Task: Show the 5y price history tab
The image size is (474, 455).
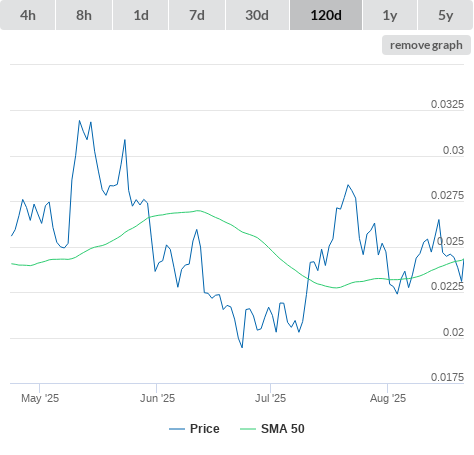Action: pos(446,15)
